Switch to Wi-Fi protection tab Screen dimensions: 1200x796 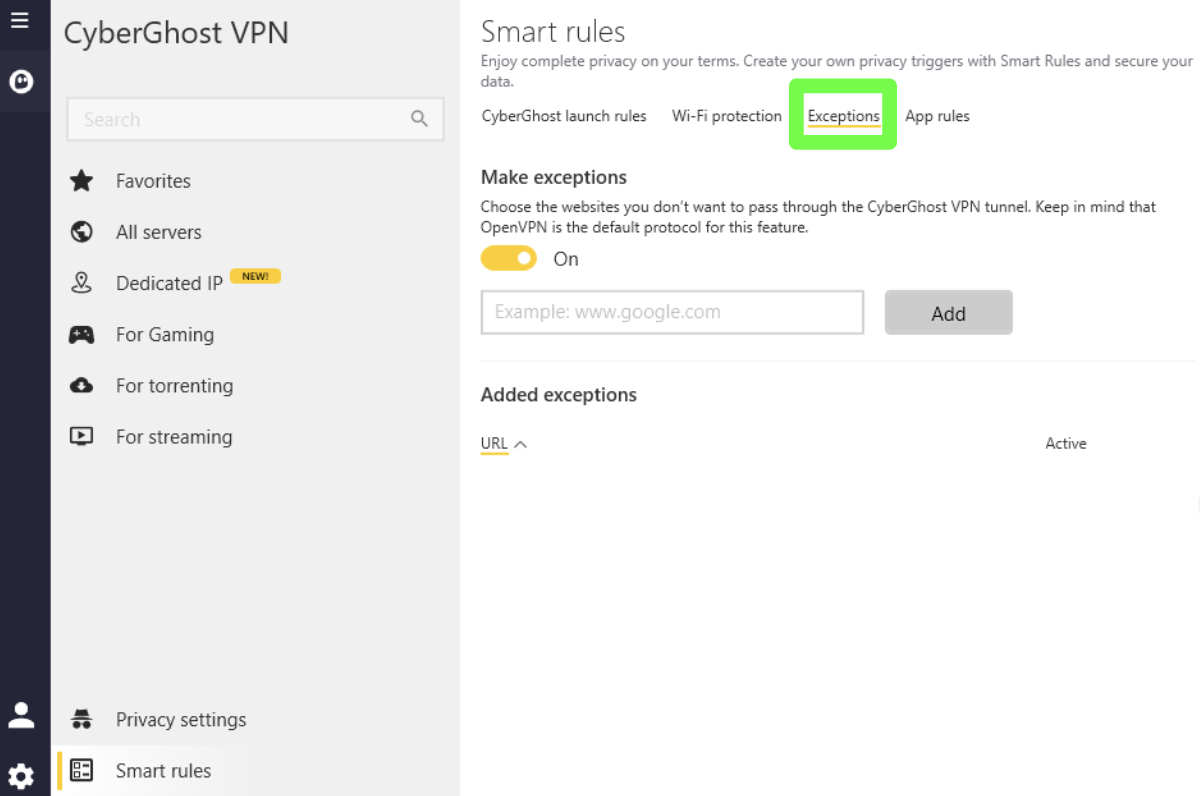727,116
